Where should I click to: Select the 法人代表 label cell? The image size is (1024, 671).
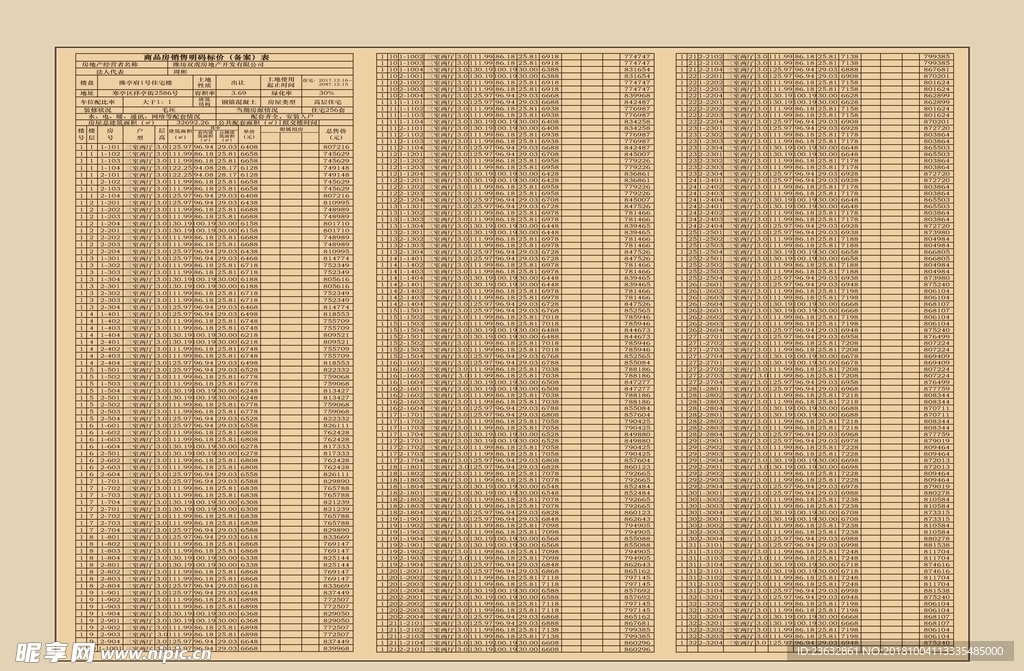108,72
